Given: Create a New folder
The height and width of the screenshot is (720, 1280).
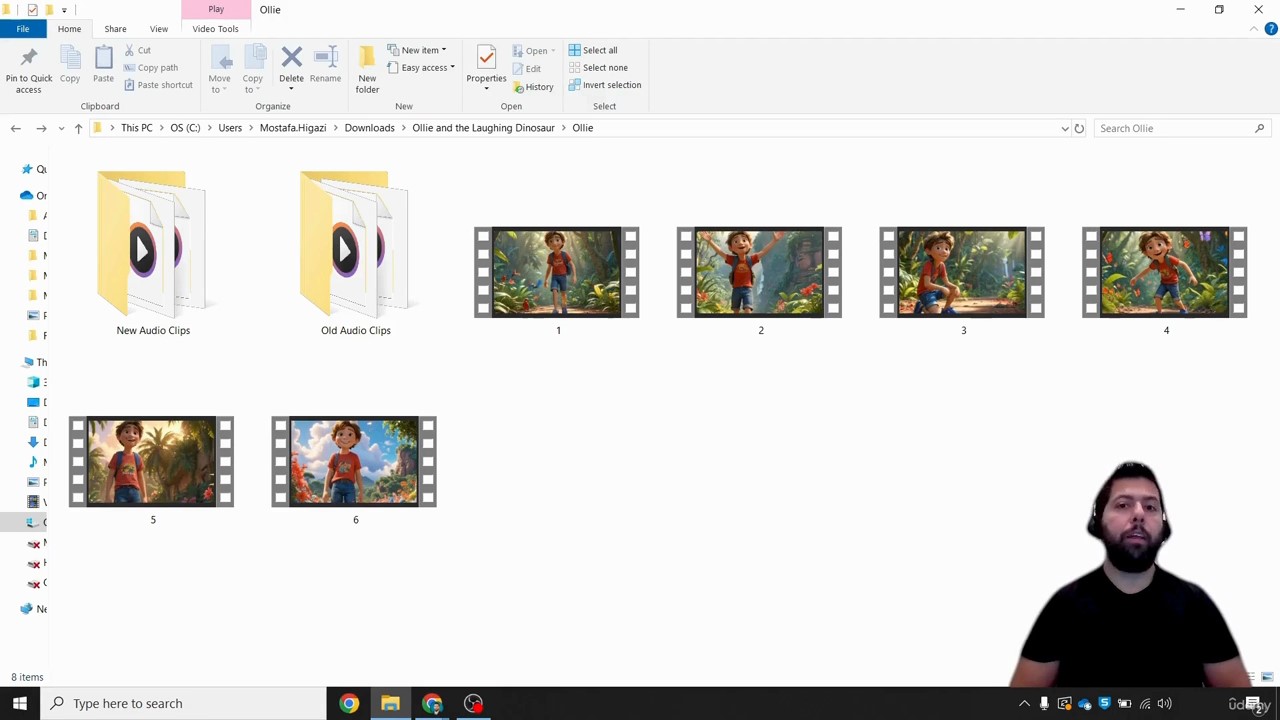Looking at the screenshot, I should coord(367,70).
